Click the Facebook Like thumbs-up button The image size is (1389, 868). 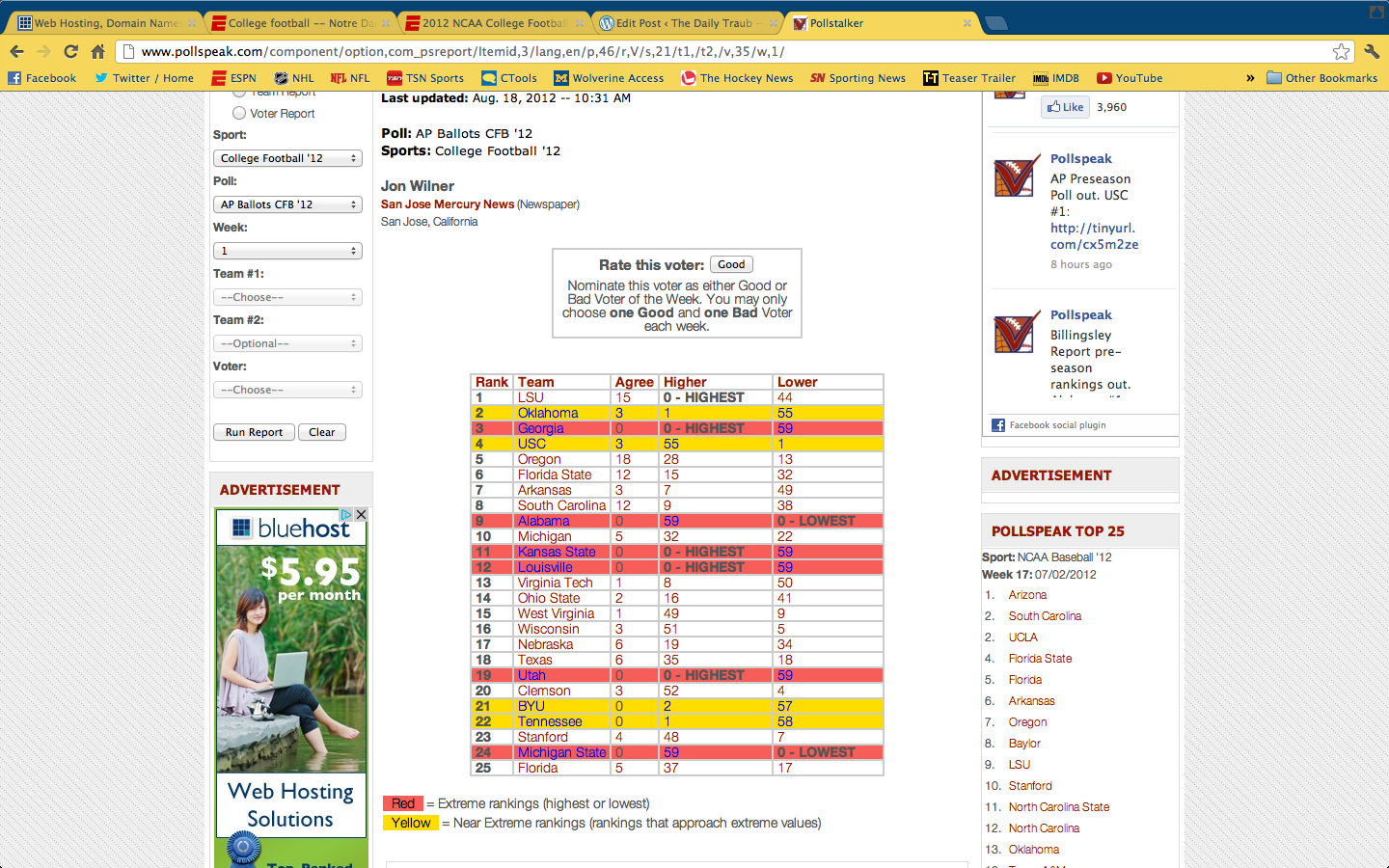[x=1065, y=107]
